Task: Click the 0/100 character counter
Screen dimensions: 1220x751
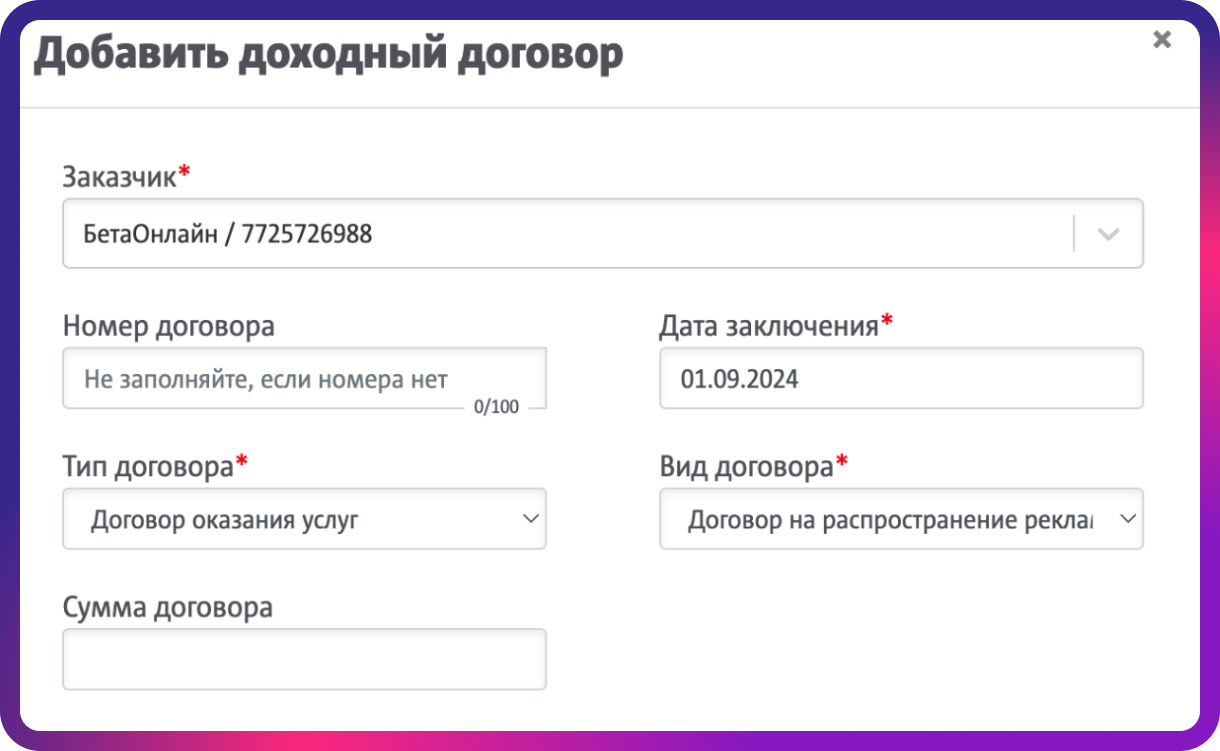Action: coord(497,408)
